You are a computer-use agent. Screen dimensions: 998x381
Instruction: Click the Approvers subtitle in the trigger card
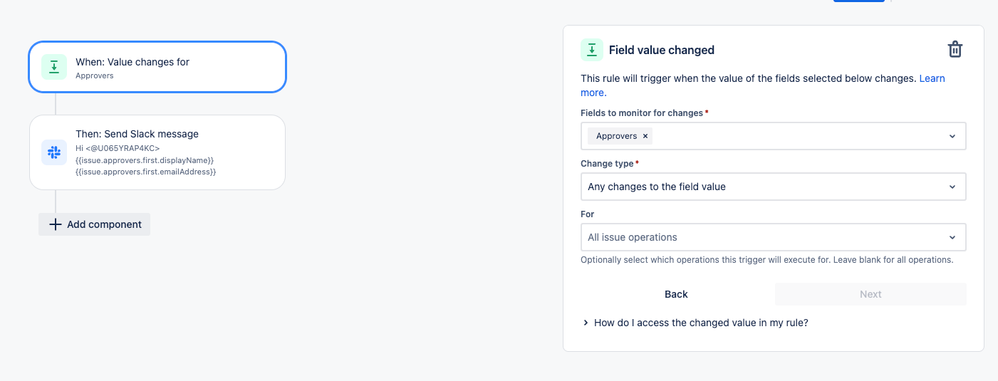click(94, 76)
